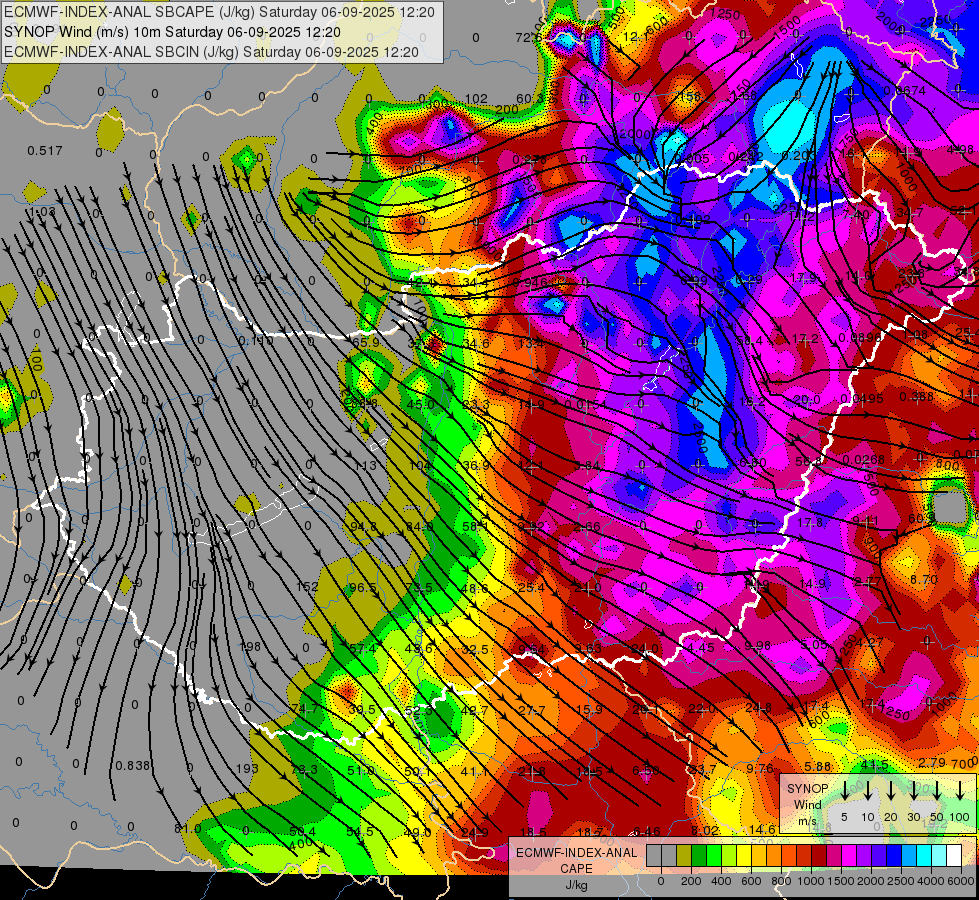The height and width of the screenshot is (900, 979).
Task: Click the ECMWF-INDEX-ANAL legend label
Action: [x=576, y=853]
